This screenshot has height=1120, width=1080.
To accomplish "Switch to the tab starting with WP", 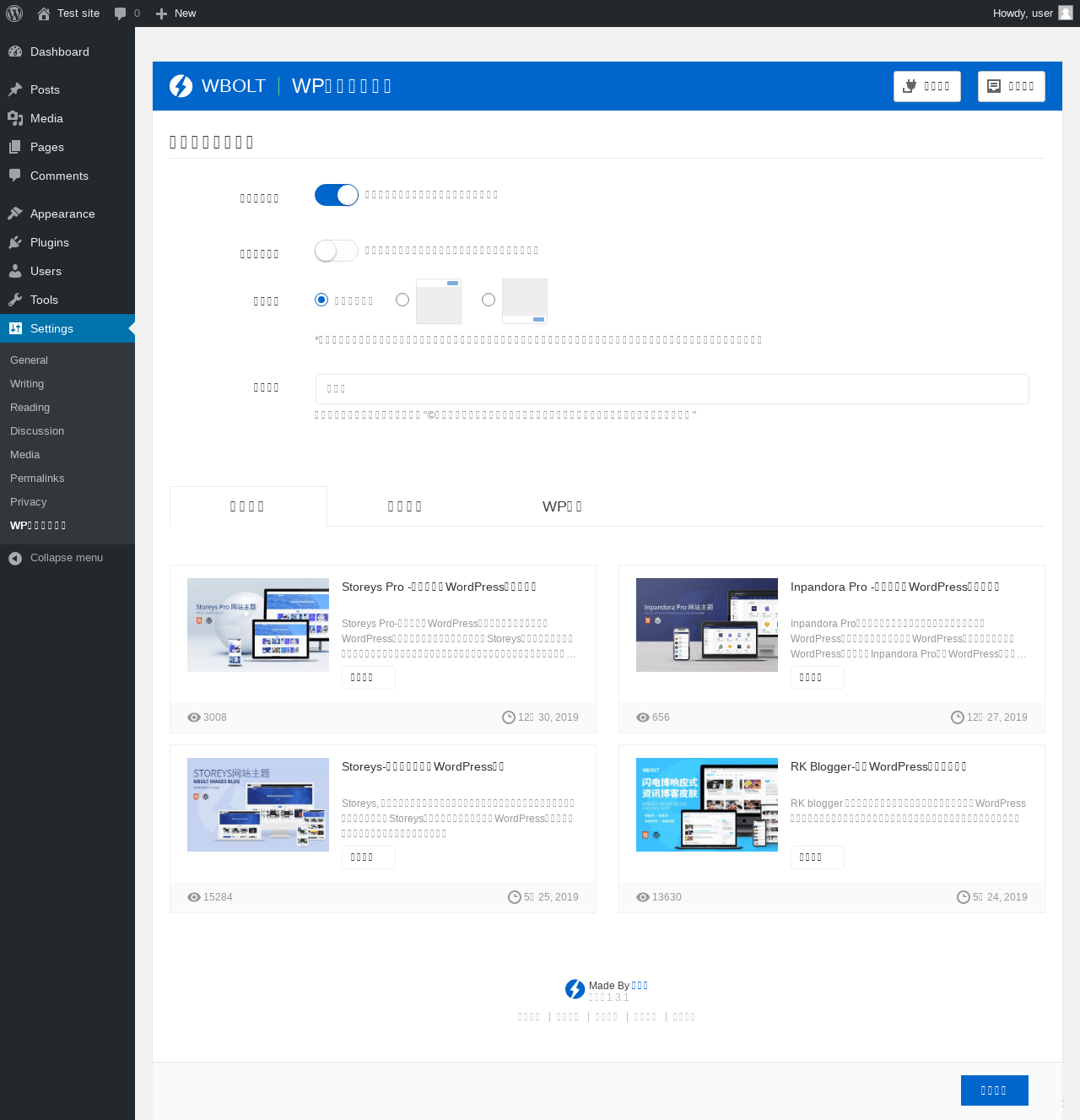I will (x=563, y=506).
